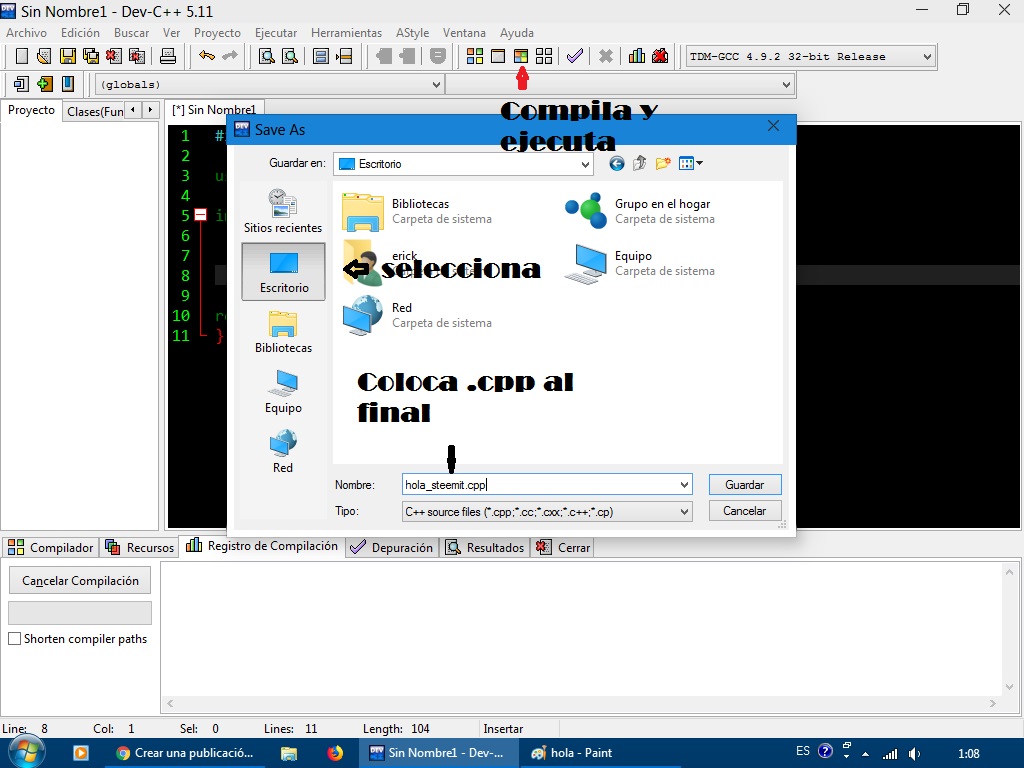Expand the Tipo file type dropdown
This screenshot has height=768, width=1024.
tap(684, 511)
